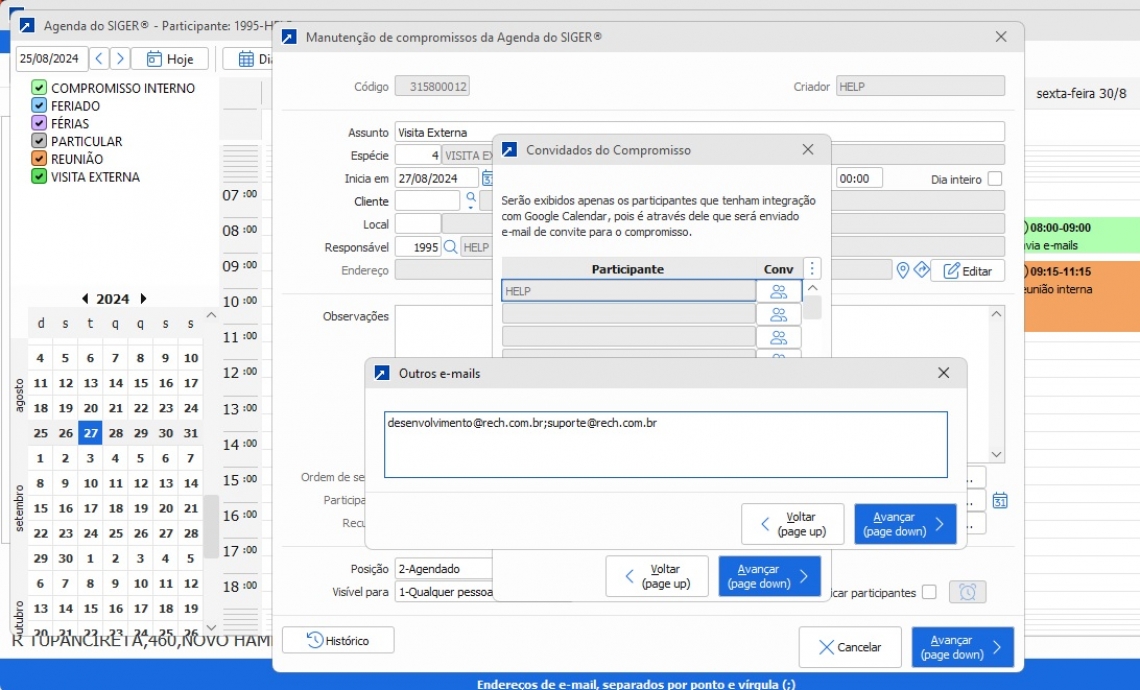Toggle the notificar participantes checkbox

(928, 592)
